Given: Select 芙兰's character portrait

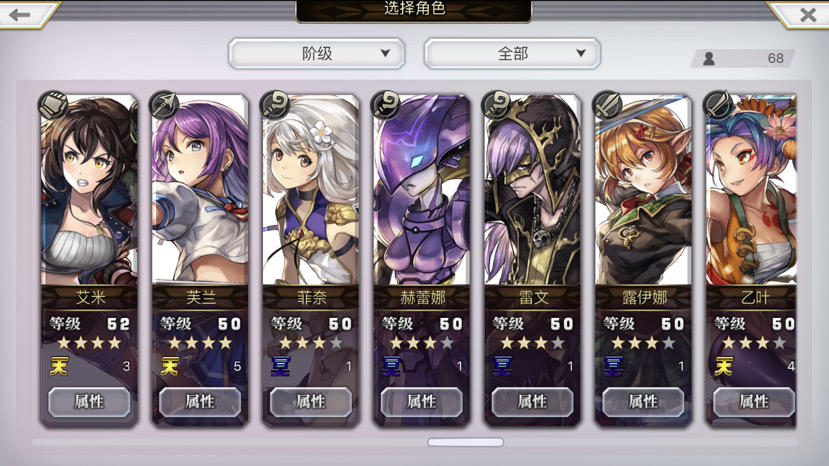Looking at the screenshot, I should [200, 190].
